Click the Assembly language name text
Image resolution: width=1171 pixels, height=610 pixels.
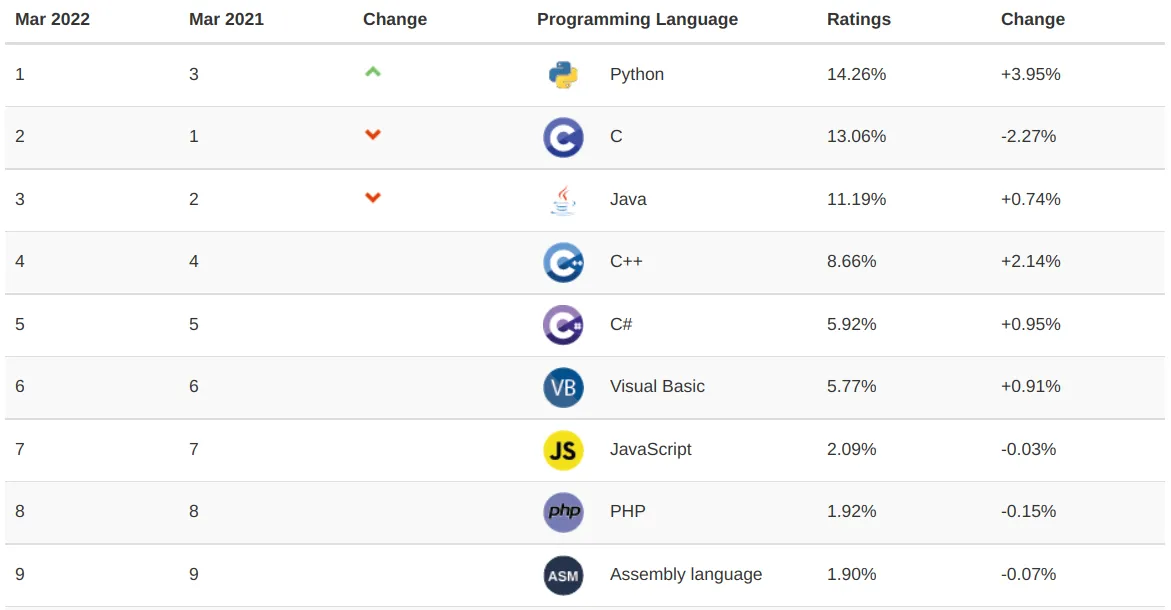click(x=685, y=574)
